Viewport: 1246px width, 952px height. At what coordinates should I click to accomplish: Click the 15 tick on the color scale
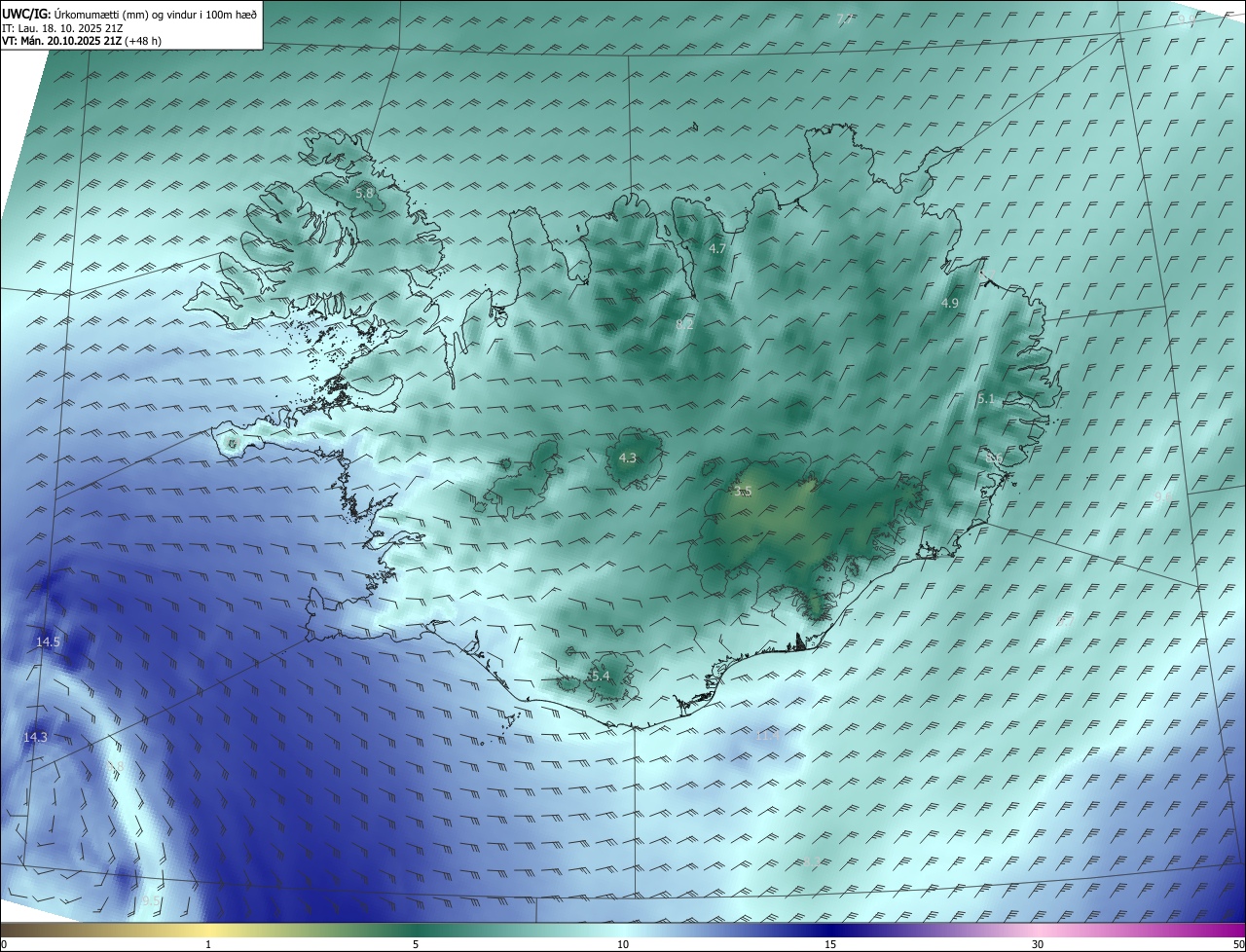pos(830,944)
